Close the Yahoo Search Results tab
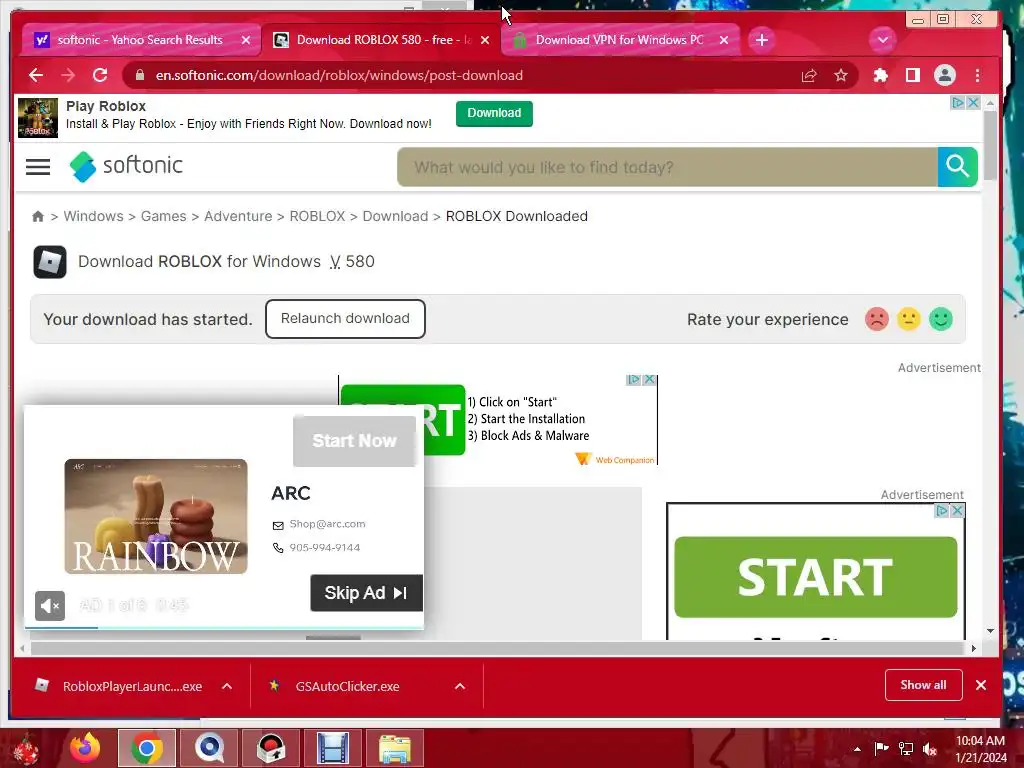This screenshot has width=1024, height=768. pyautogui.click(x=246, y=40)
